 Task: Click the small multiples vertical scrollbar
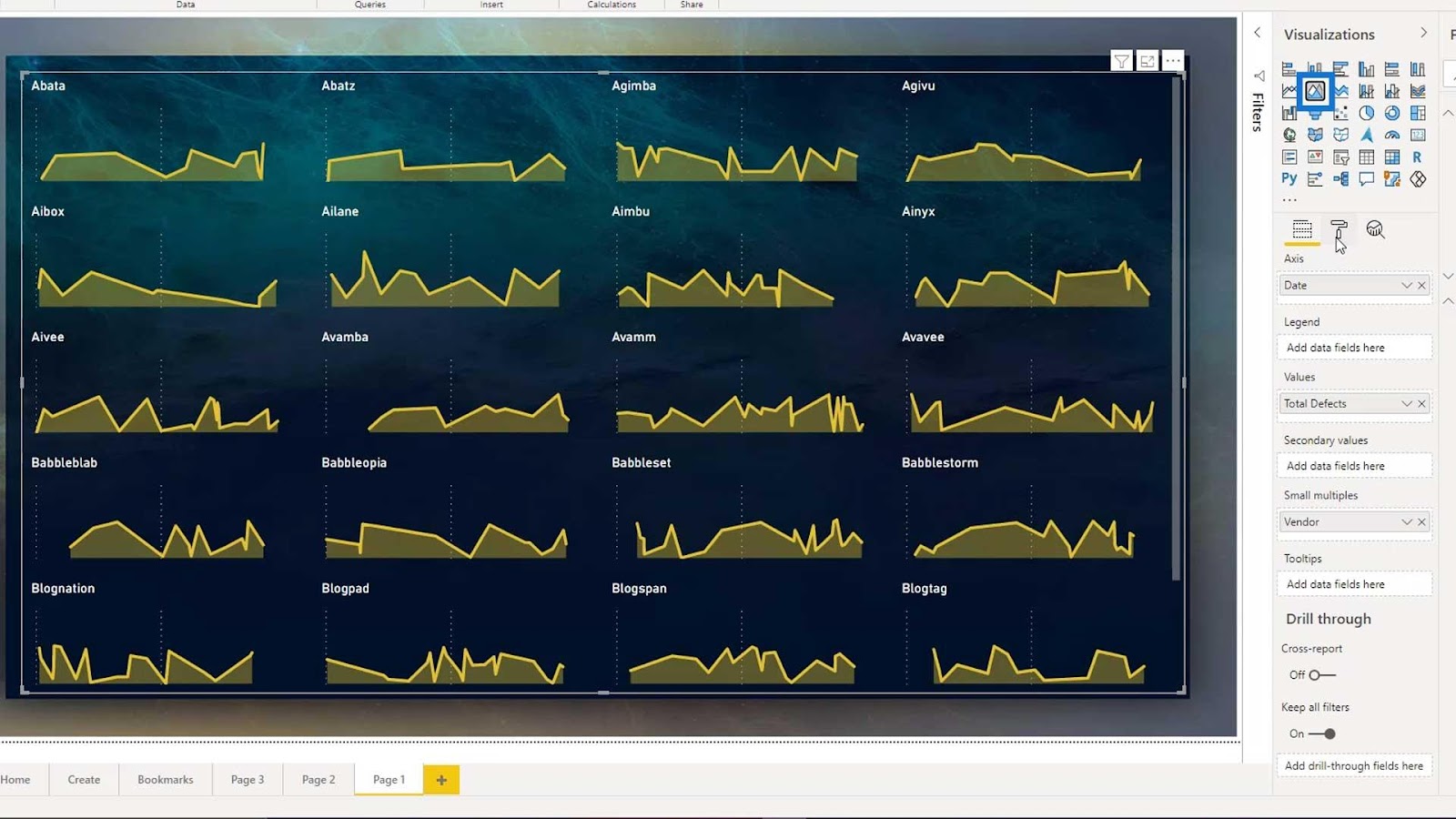1176,329
